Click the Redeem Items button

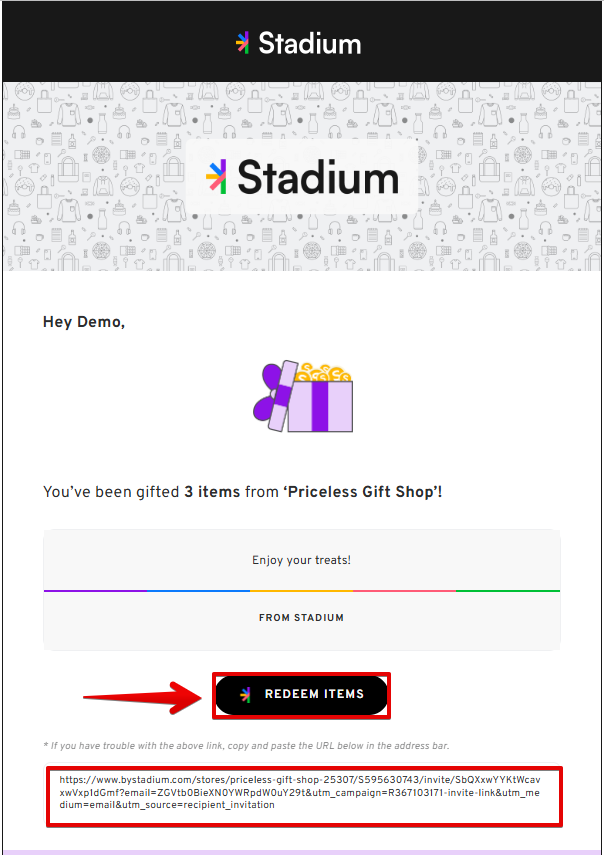click(301, 695)
